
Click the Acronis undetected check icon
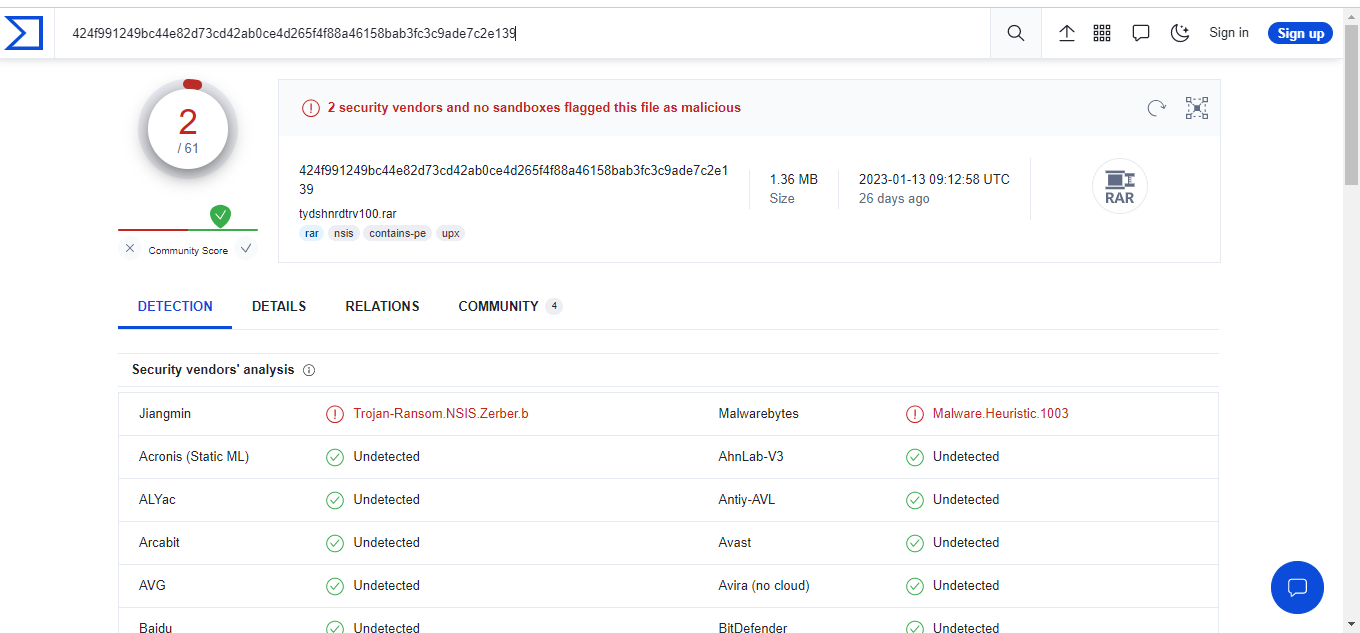335,457
